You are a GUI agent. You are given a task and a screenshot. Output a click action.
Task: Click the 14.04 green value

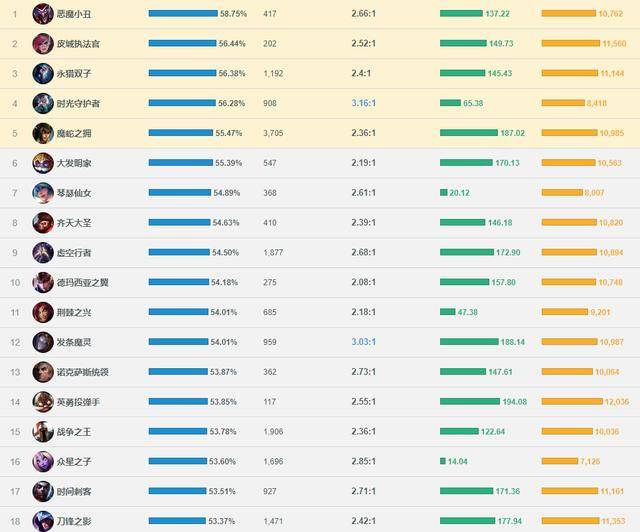[x=458, y=461]
